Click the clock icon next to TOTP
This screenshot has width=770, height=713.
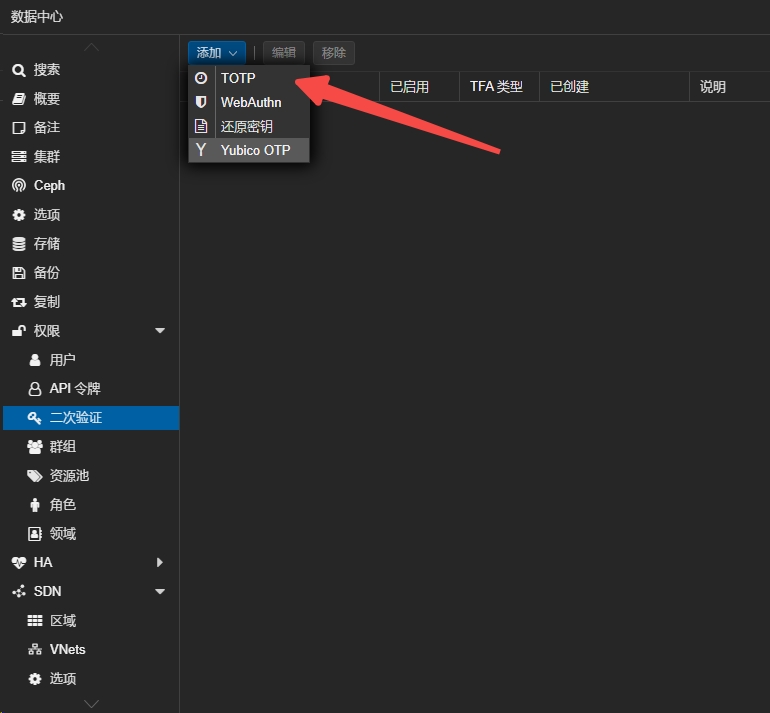(x=201, y=78)
